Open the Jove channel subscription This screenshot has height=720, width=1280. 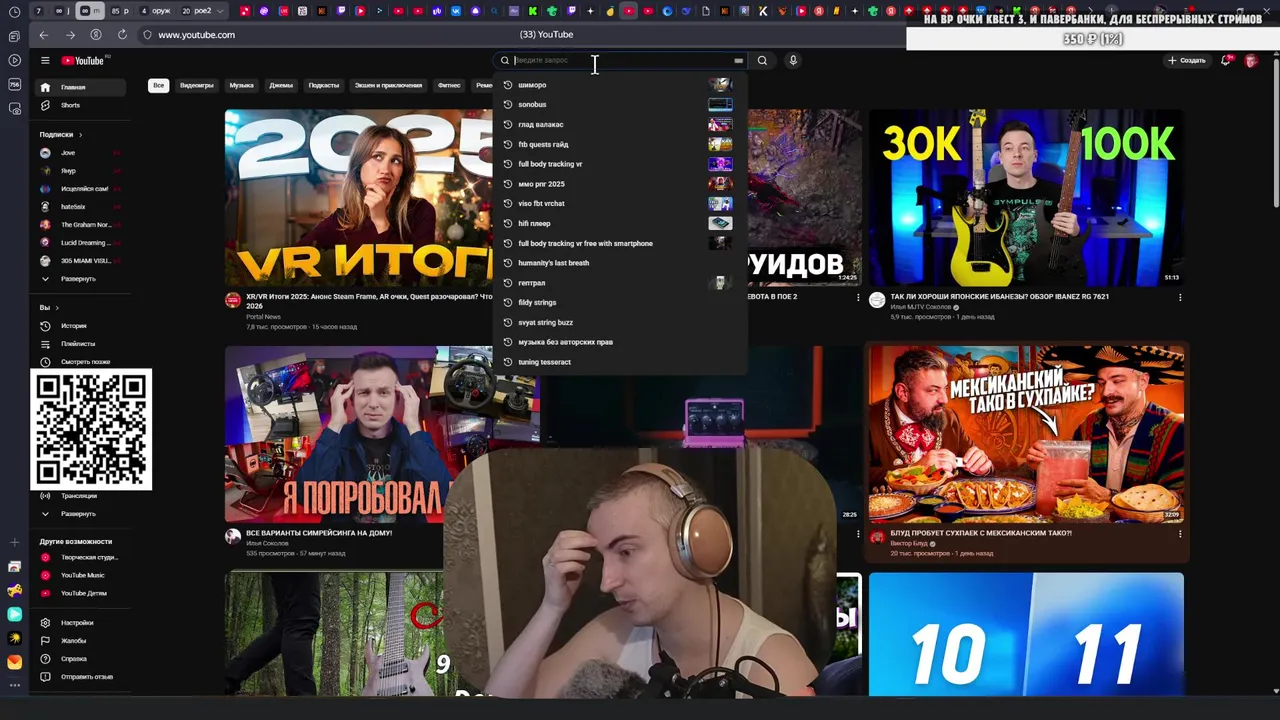(x=81, y=153)
